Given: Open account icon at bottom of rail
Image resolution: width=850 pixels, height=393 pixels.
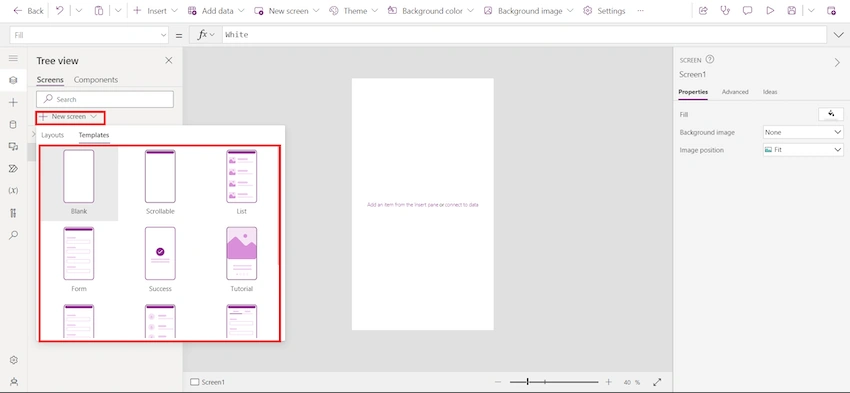Looking at the screenshot, I should click(x=14, y=382).
